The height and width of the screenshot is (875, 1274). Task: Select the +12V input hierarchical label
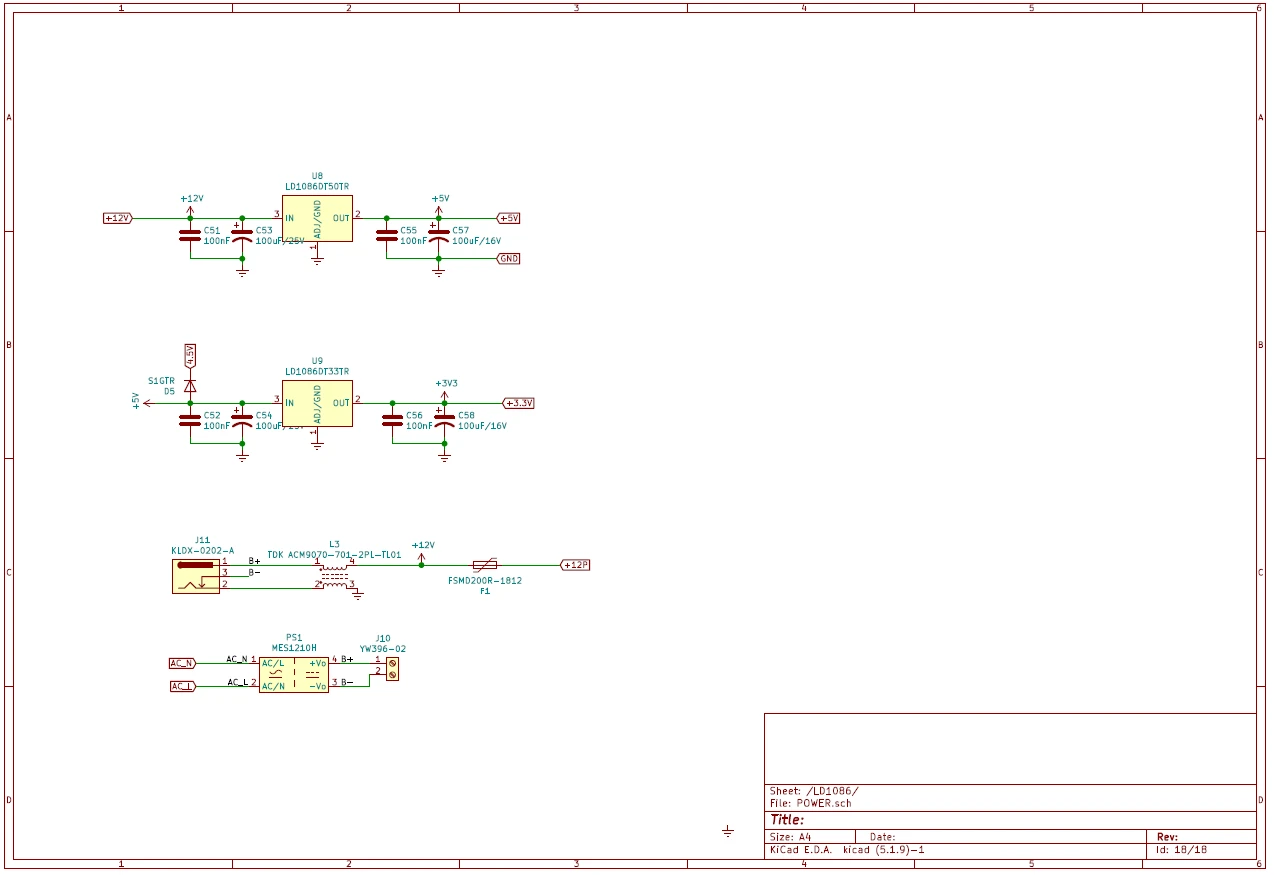point(118,218)
